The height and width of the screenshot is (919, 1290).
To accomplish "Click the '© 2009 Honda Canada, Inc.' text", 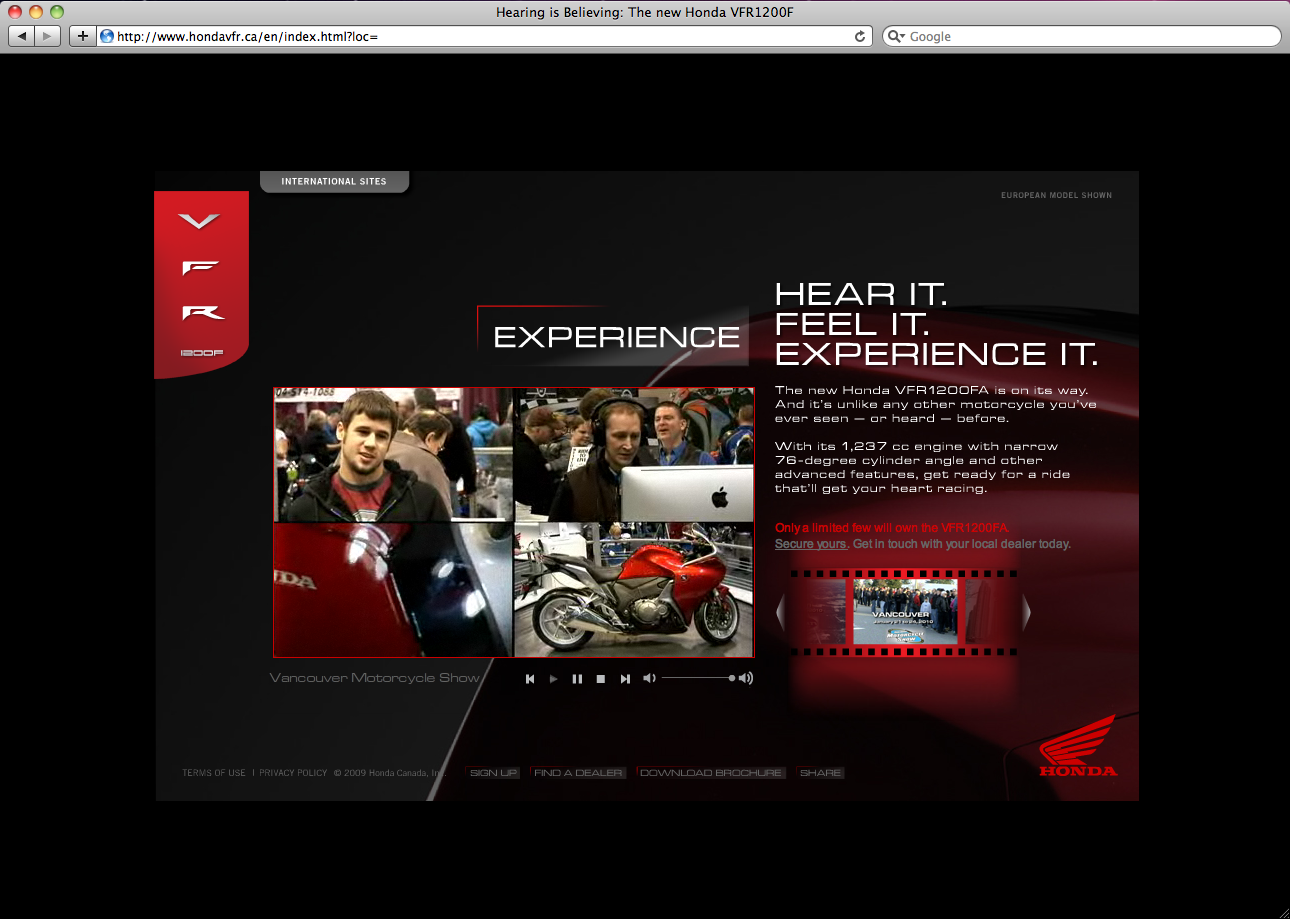I will 391,773.
